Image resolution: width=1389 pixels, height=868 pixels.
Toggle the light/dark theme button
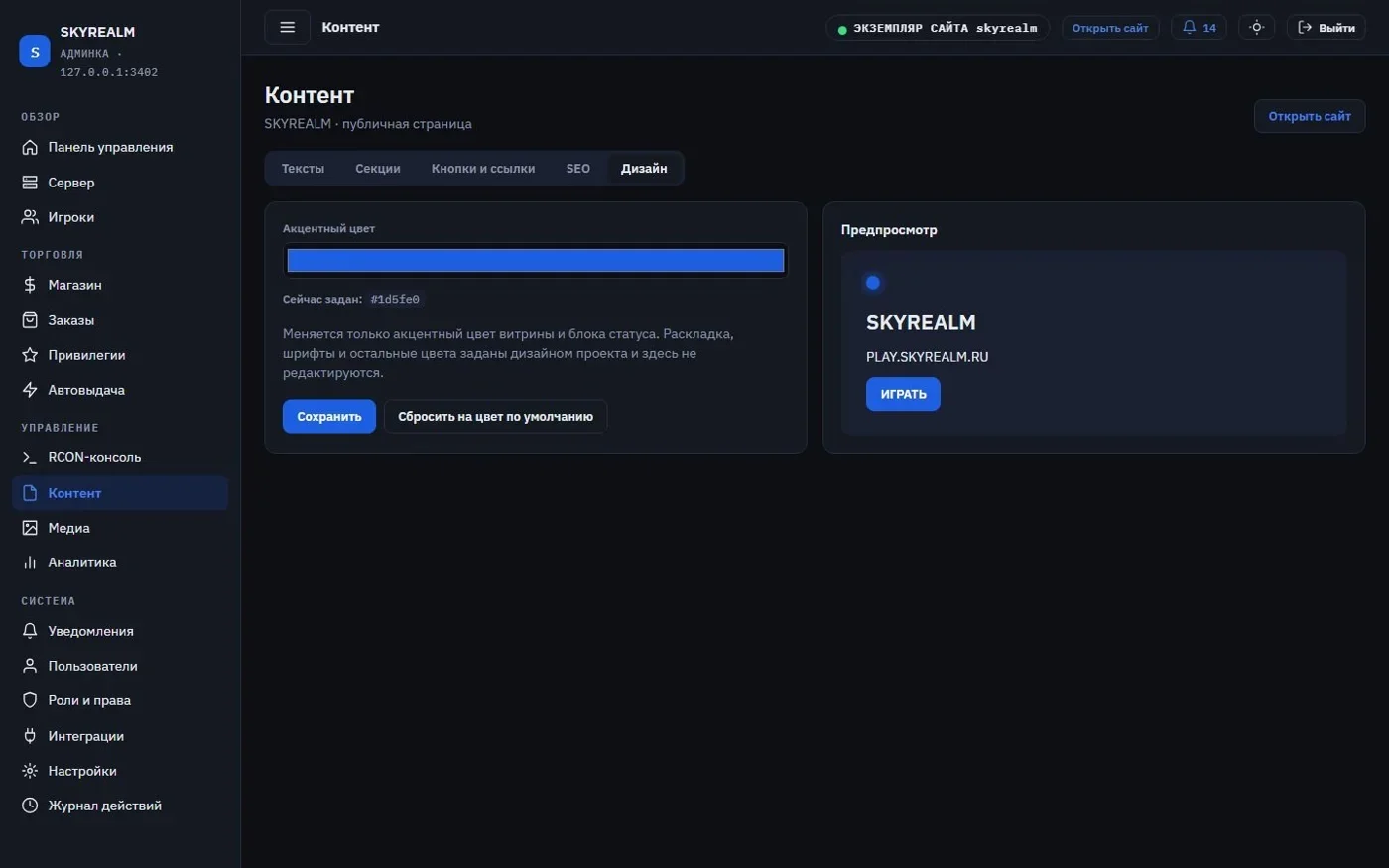point(1256,28)
